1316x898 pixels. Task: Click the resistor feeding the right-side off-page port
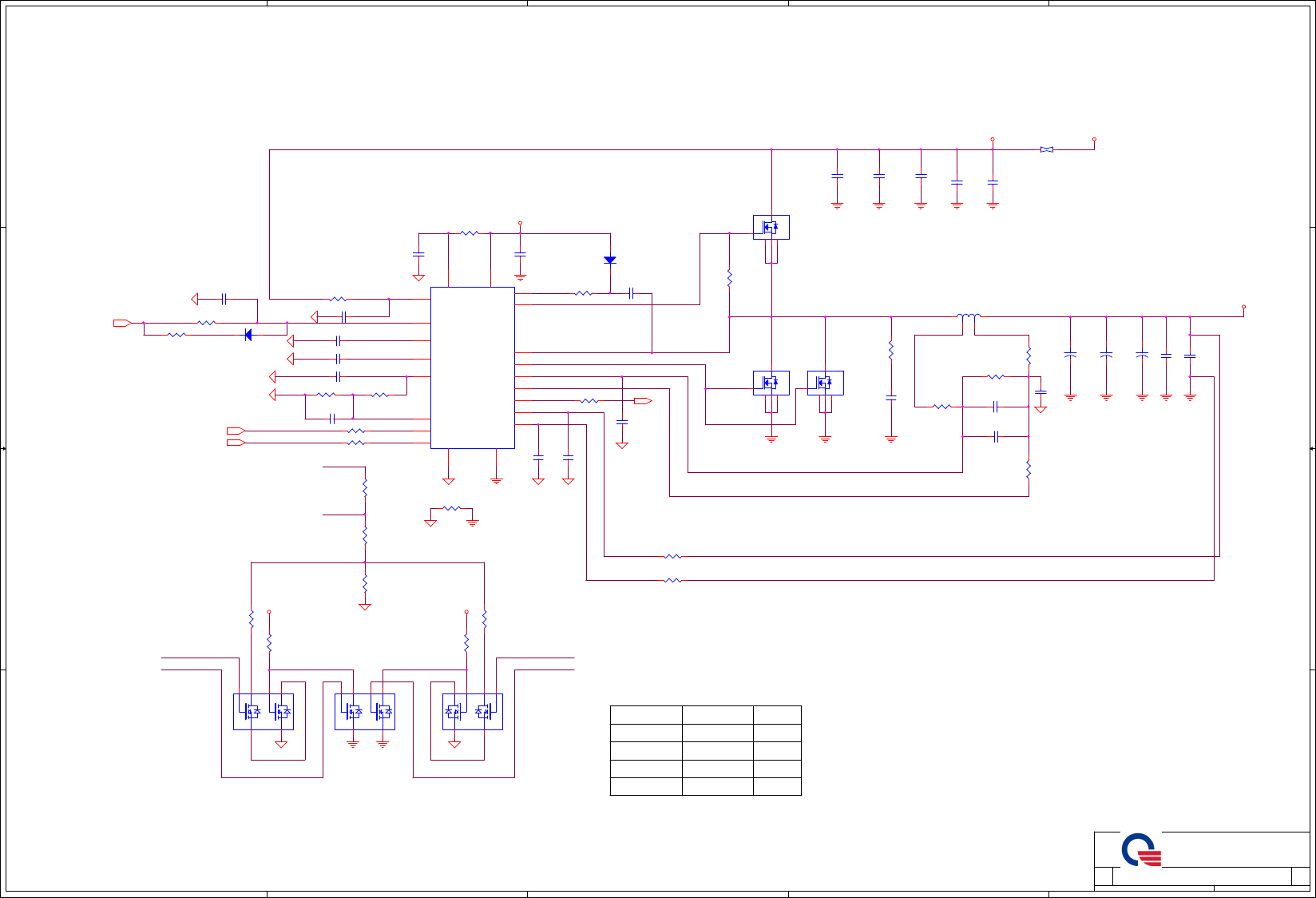pos(589,400)
